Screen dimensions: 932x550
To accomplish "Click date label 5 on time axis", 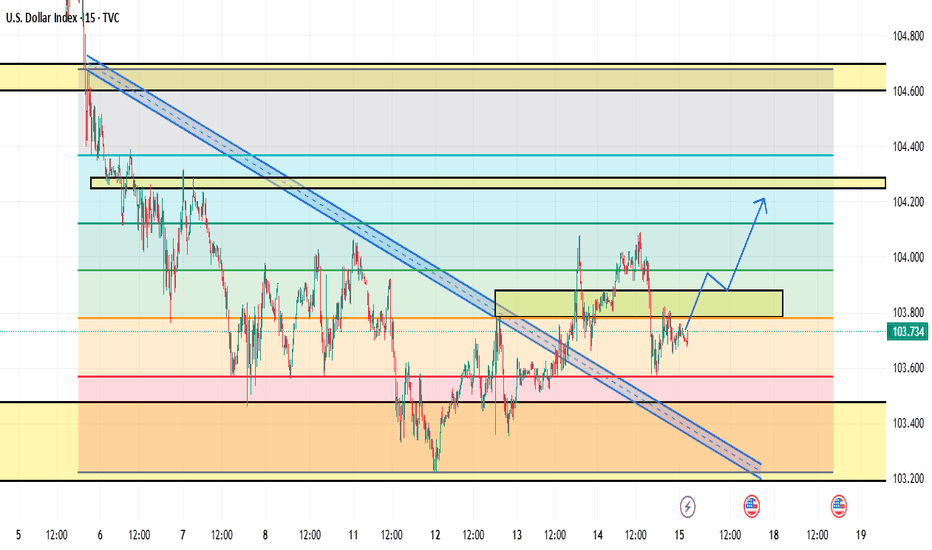I will [x=18, y=535].
